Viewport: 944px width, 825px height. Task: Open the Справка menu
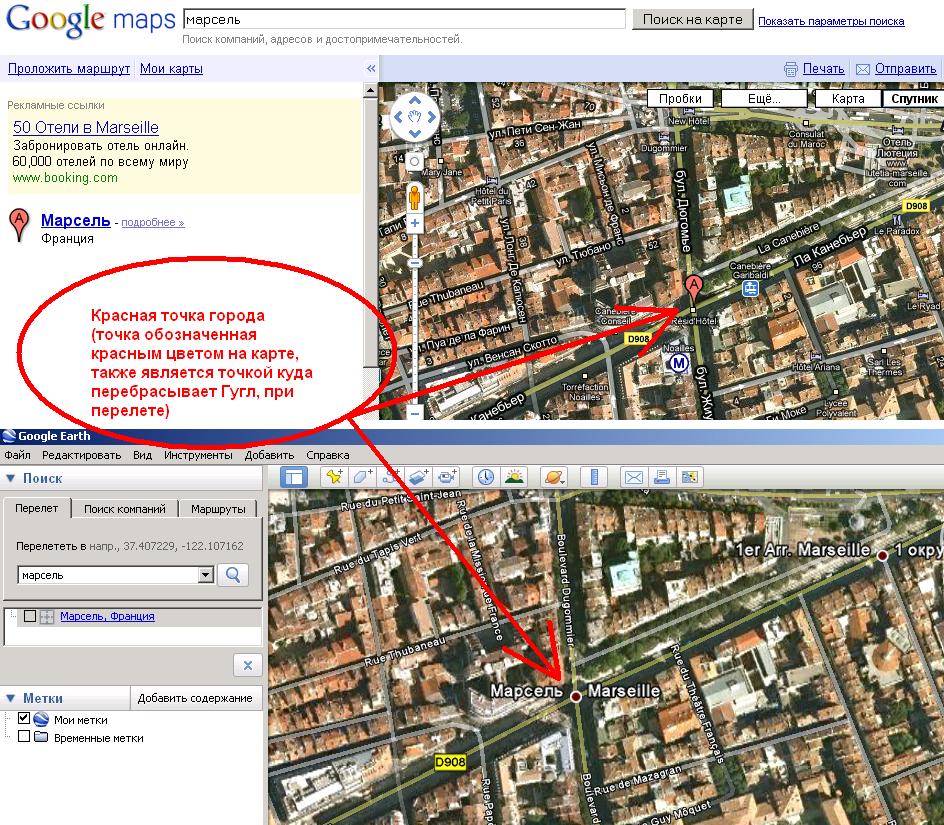(x=328, y=455)
